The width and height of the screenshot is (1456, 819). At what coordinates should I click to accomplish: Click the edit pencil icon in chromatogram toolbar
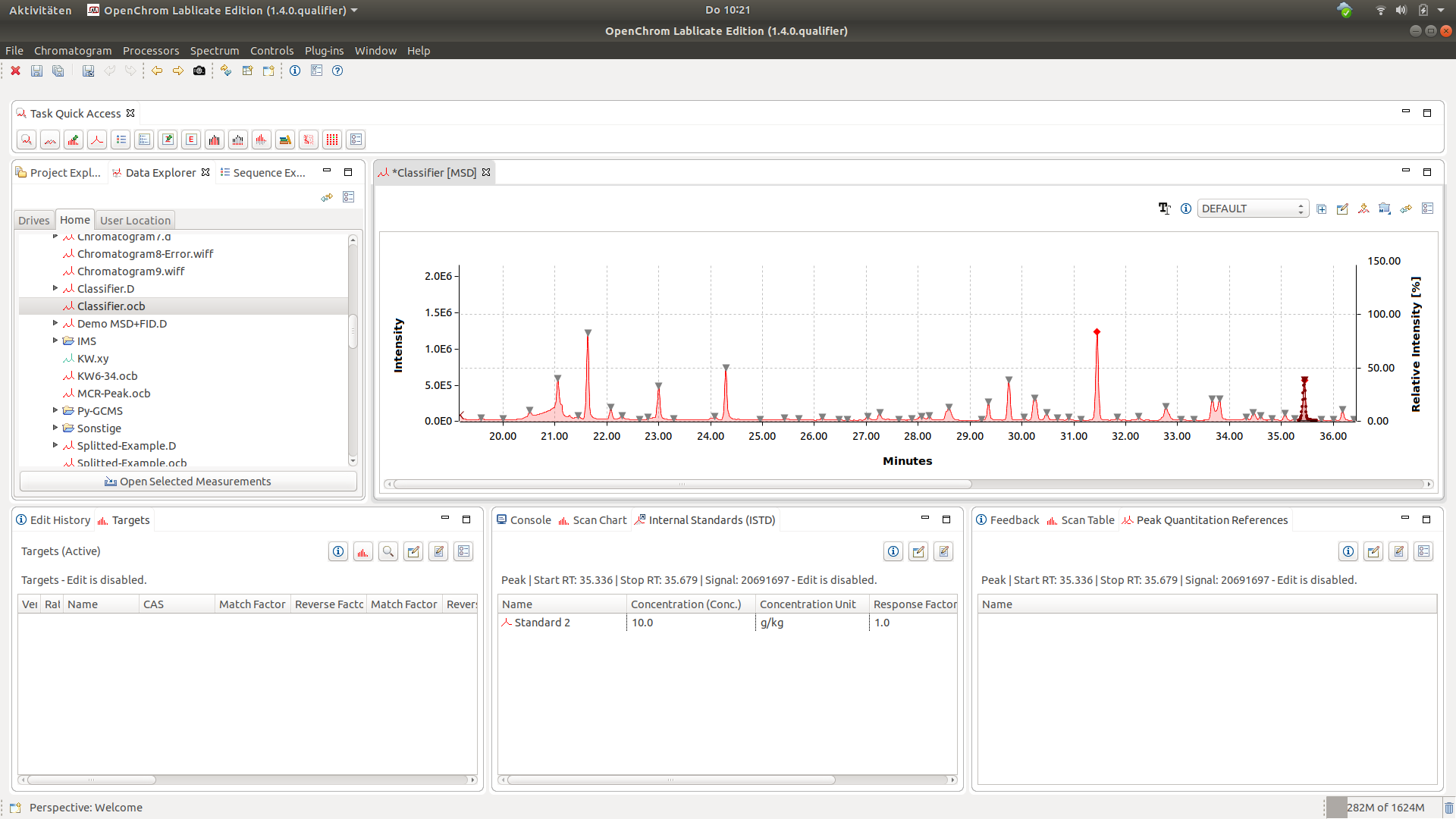1343,209
